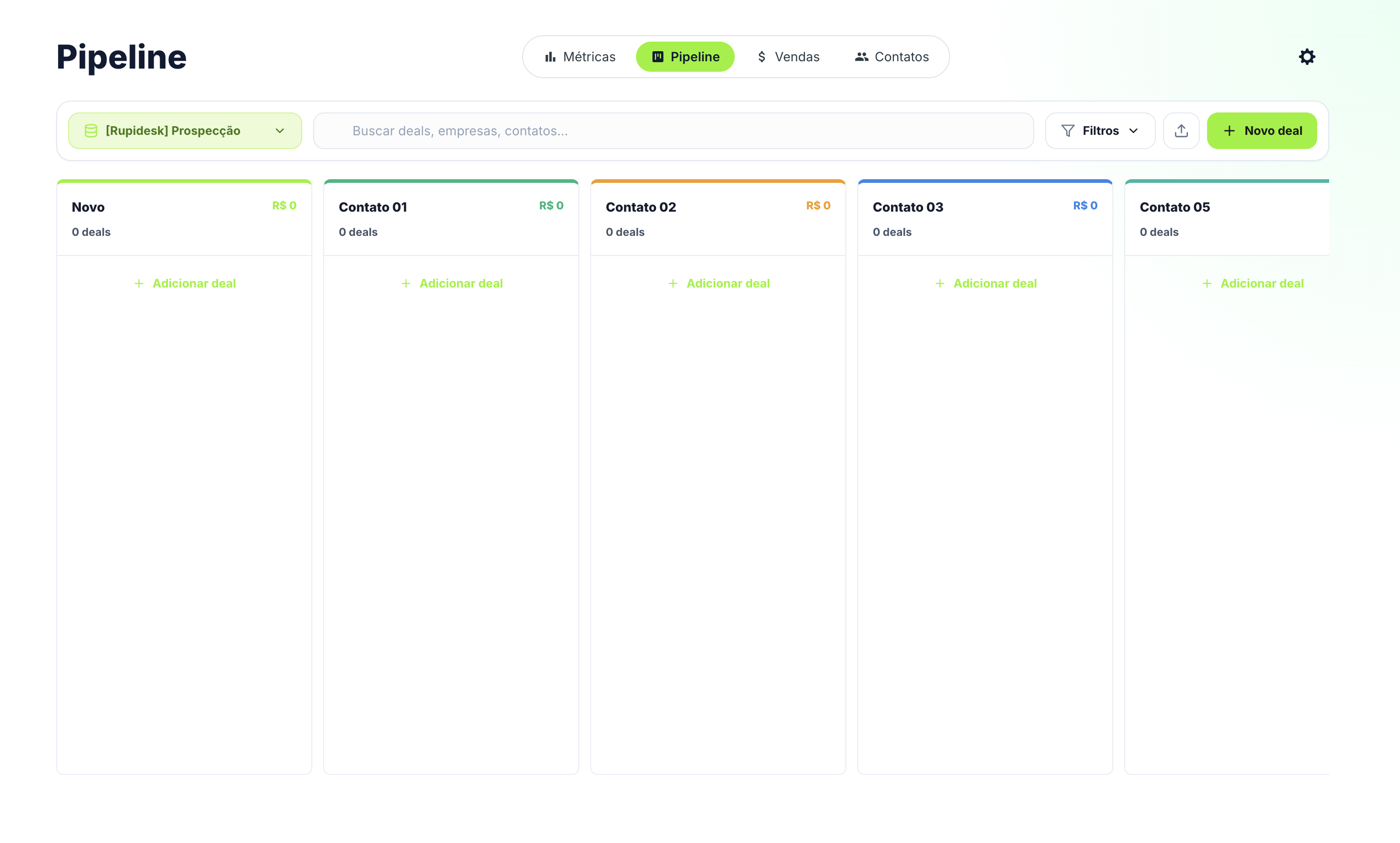This screenshot has height=843, width=1400.
Task: Click plus icon in Novo column
Action: (x=139, y=283)
